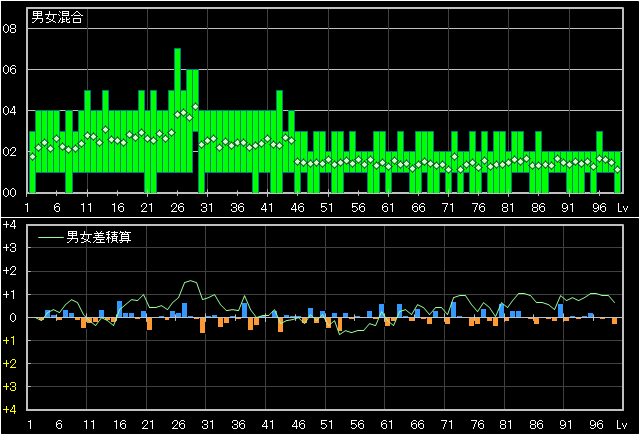This screenshot has height=435, width=640.
Task: Click the green line sample in 男女差積算 legend
Action: pyautogui.click(x=51, y=237)
